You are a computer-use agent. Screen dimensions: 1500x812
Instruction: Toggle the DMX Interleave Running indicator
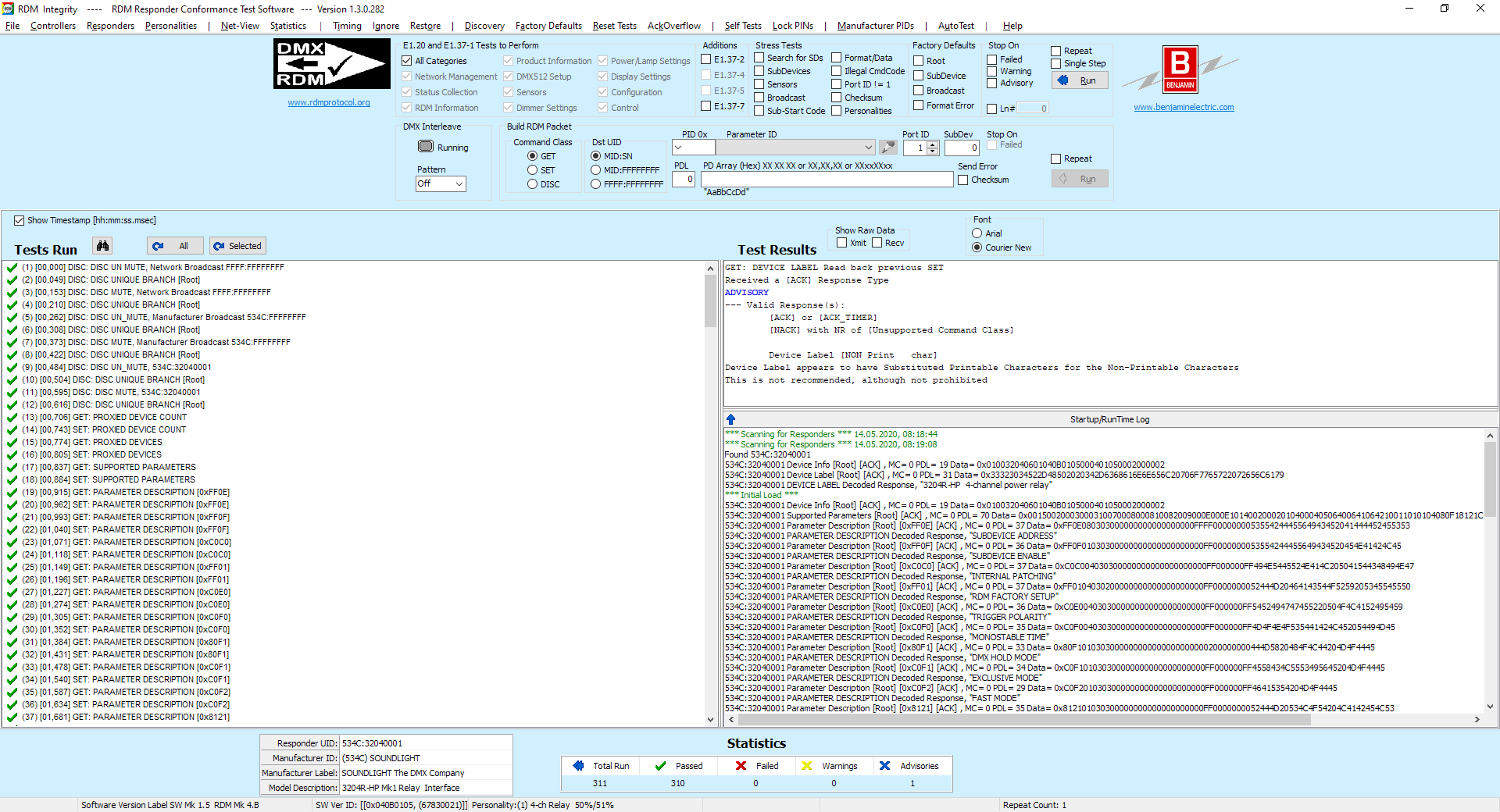pos(426,147)
